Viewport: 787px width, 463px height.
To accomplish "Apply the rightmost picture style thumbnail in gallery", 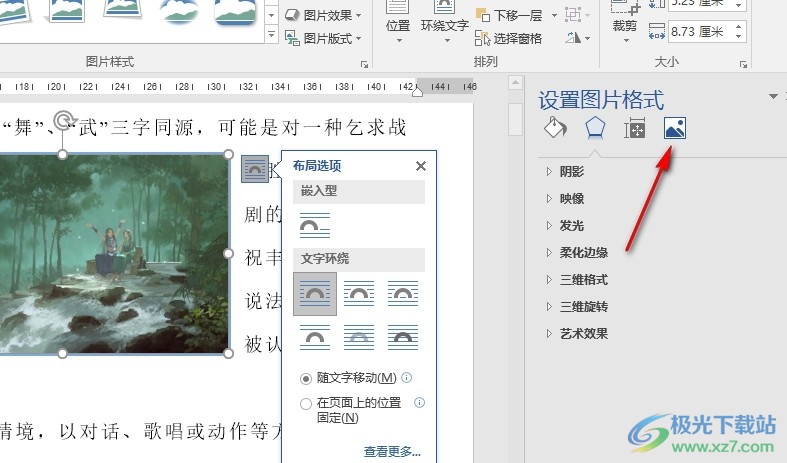I will coord(235,13).
